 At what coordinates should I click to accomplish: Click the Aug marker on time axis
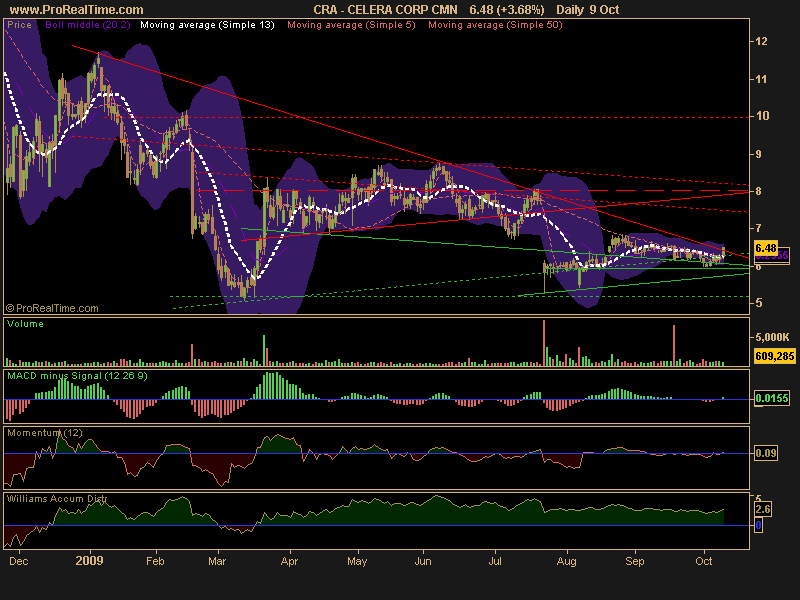(x=567, y=561)
